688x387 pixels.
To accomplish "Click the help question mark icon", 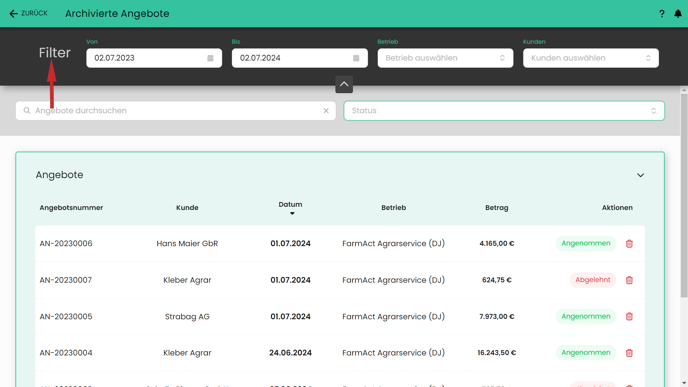I will point(662,14).
